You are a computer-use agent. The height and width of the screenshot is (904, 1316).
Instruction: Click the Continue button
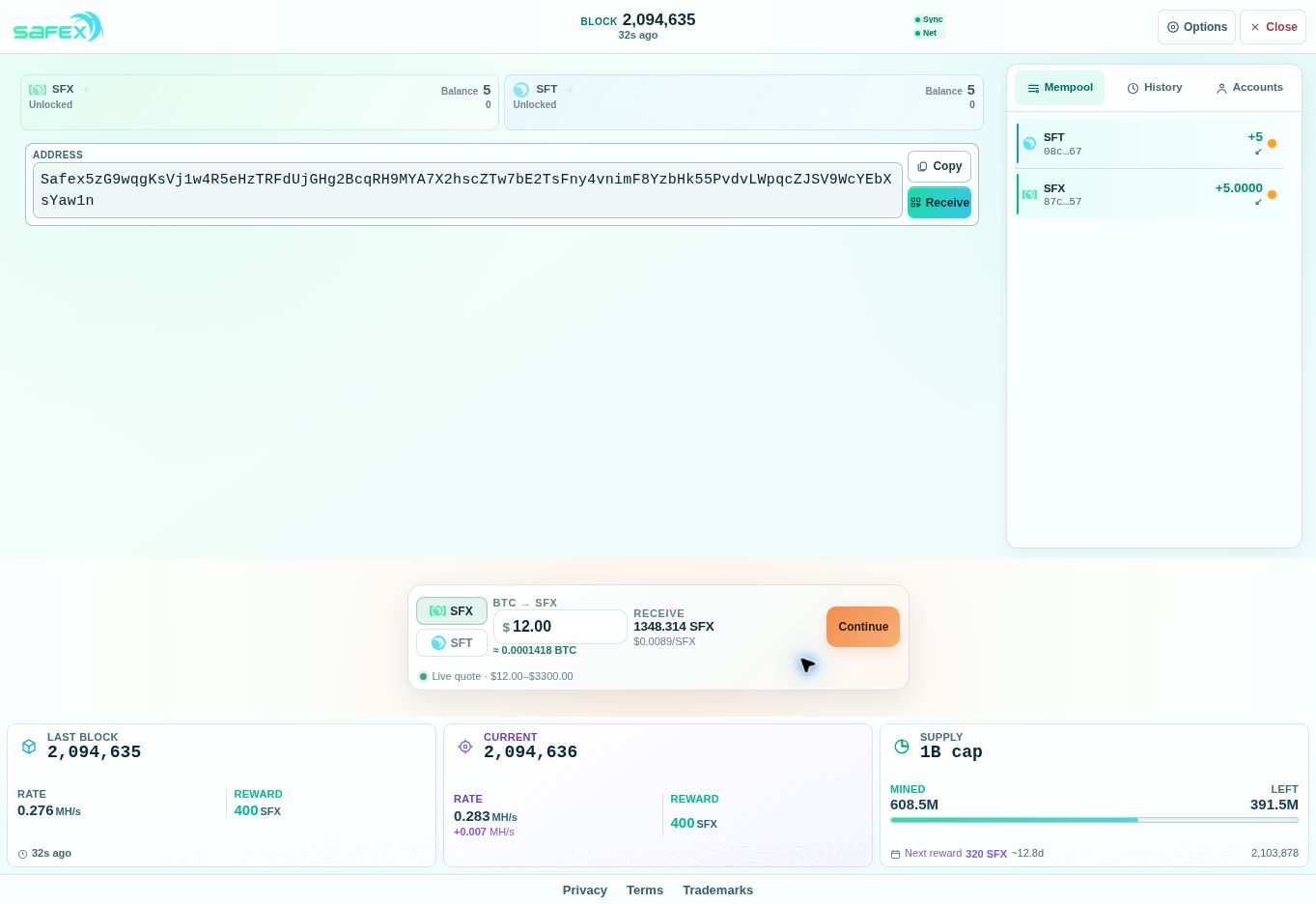point(863,627)
